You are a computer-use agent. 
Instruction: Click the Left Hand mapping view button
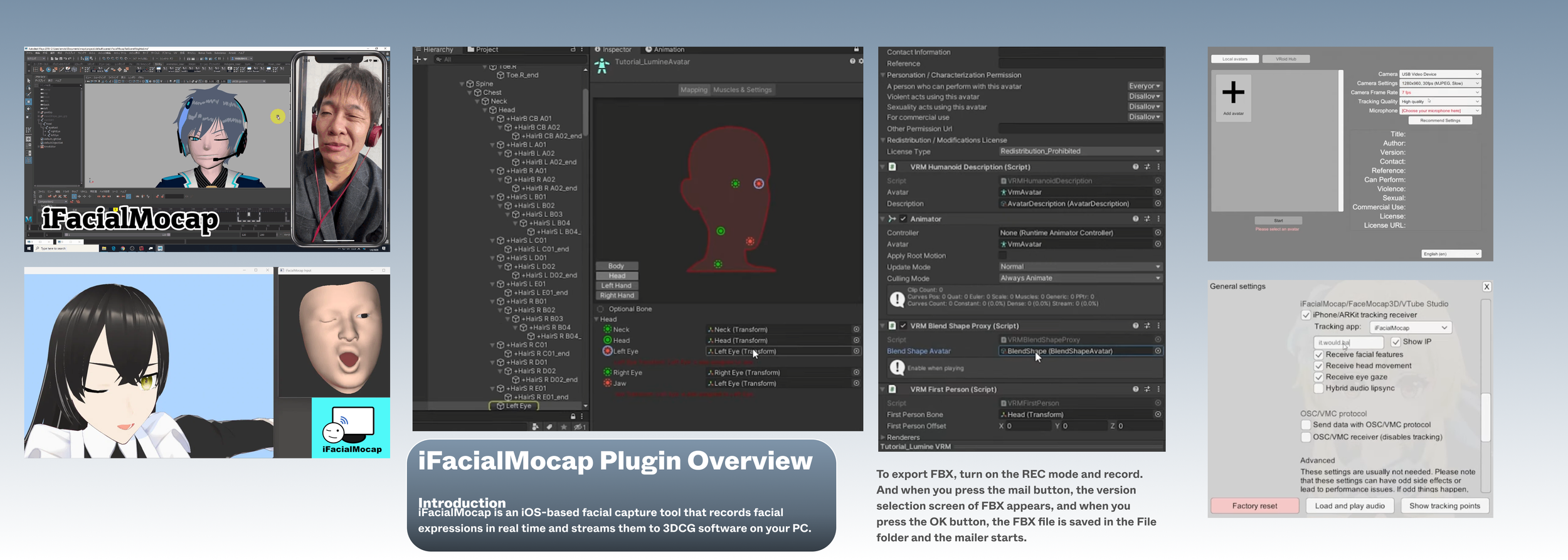pyautogui.click(x=617, y=285)
